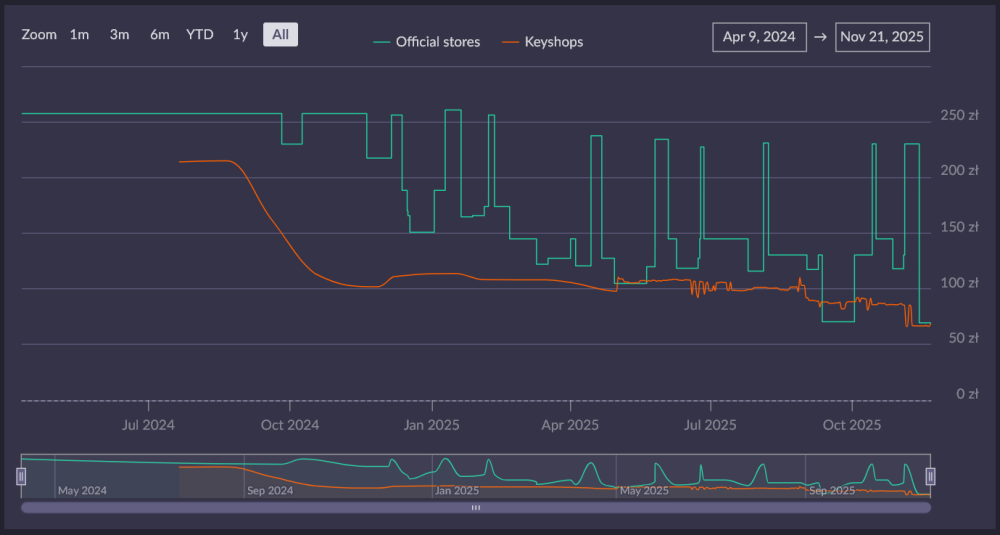Open the end date field Nov 21, 2025

click(882, 37)
